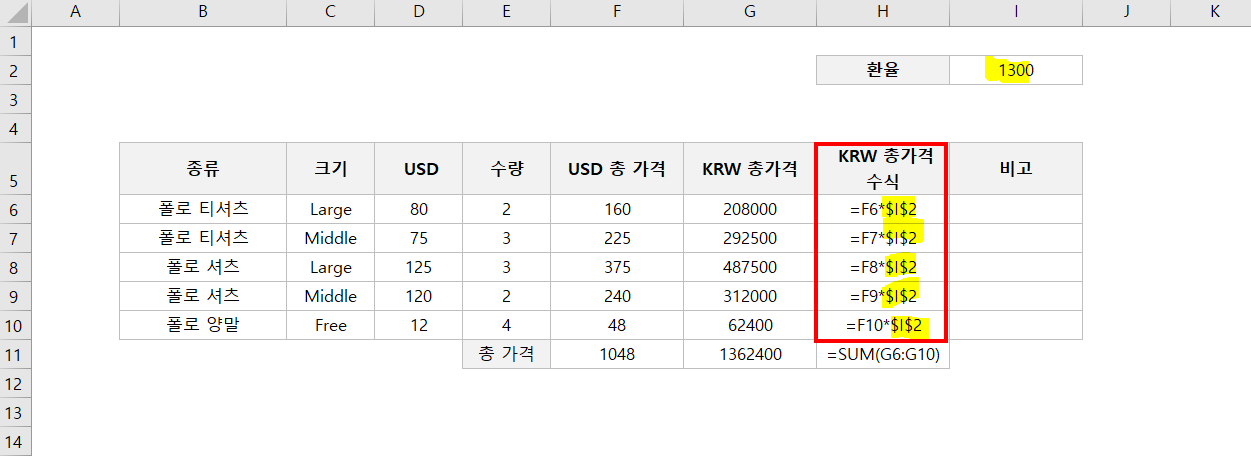The image size is (1251, 456).
Task: Click formula =SUM(G6:G10)
Action: click(x=883, y=354)
